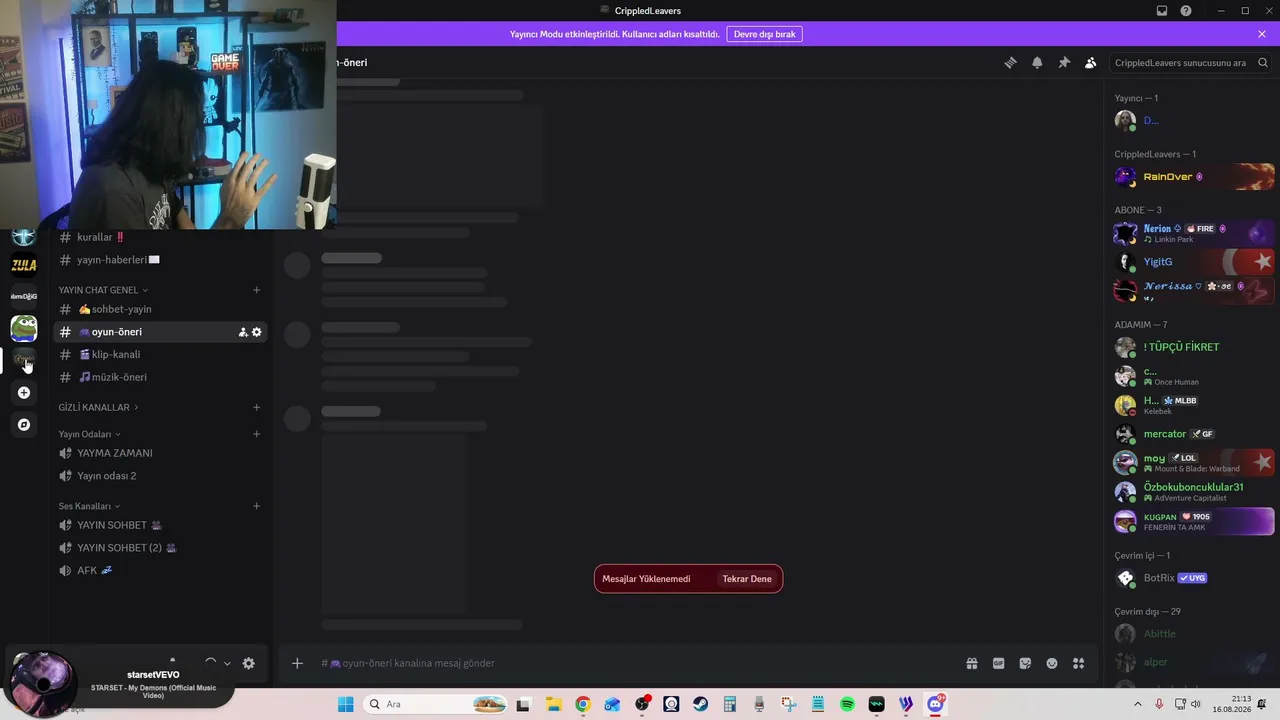Open RainOver member profile

coord(1194,177)
